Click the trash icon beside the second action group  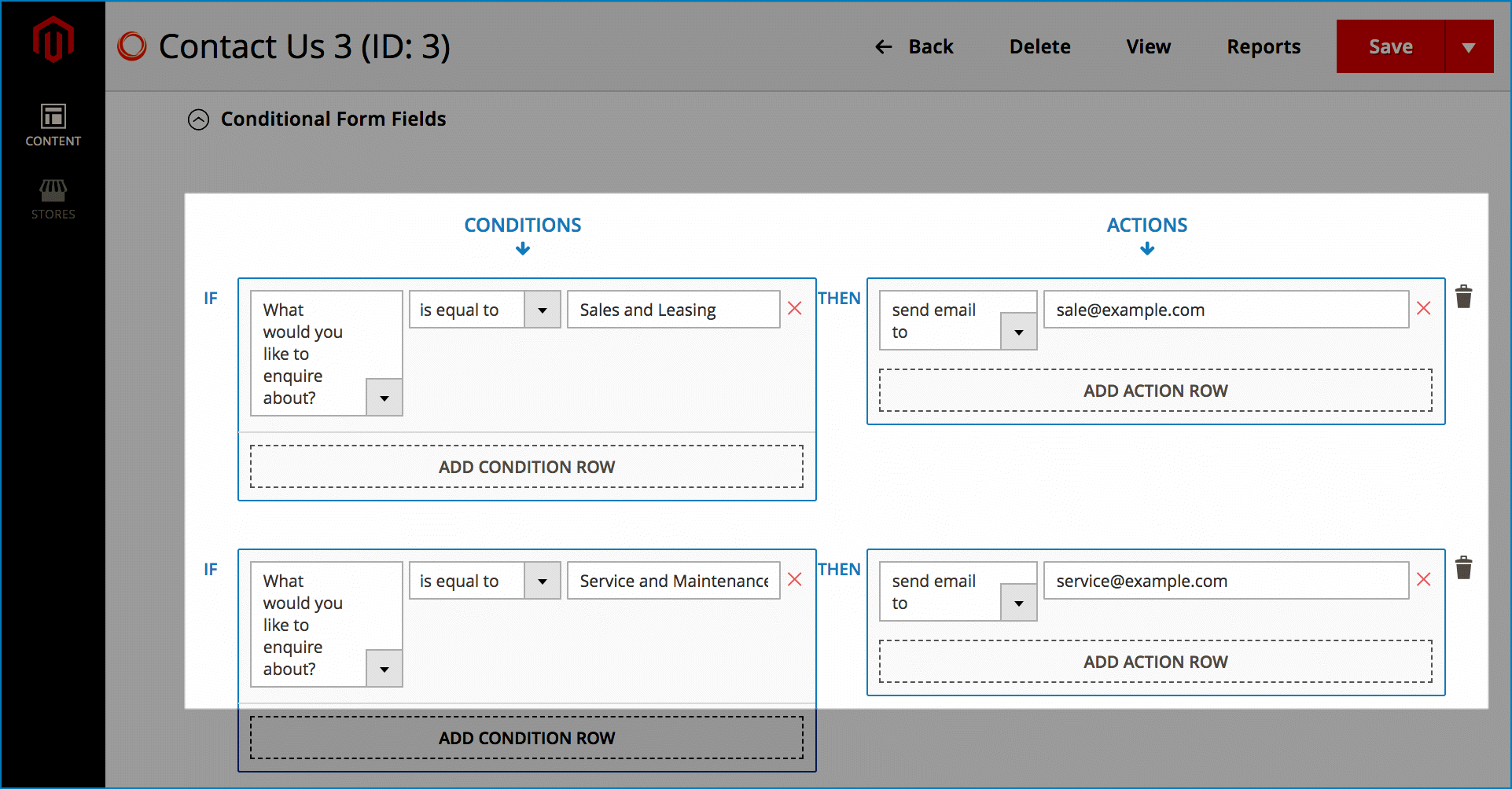coord(1463,567)
